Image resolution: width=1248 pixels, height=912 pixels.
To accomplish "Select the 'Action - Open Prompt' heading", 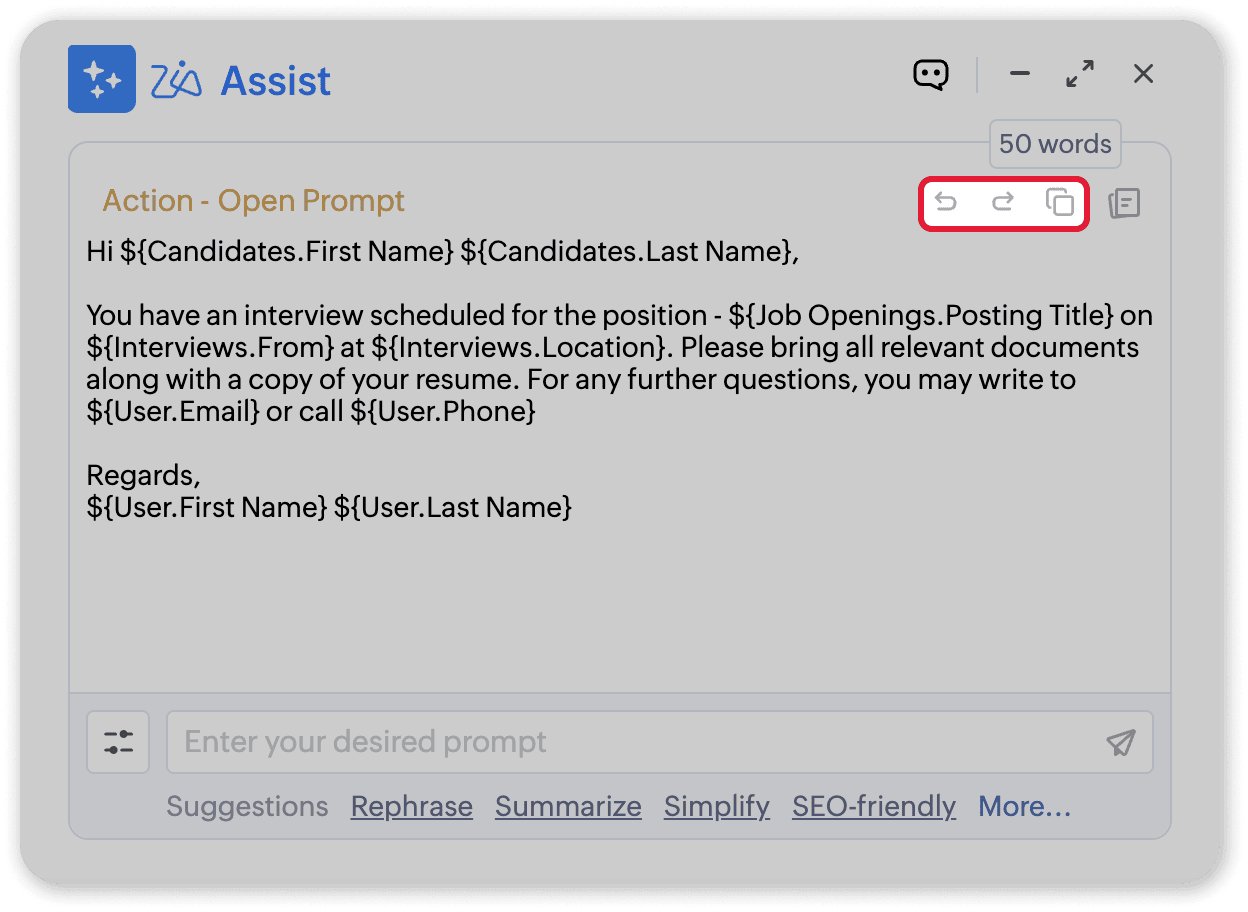I will click(x=254, y=201).
